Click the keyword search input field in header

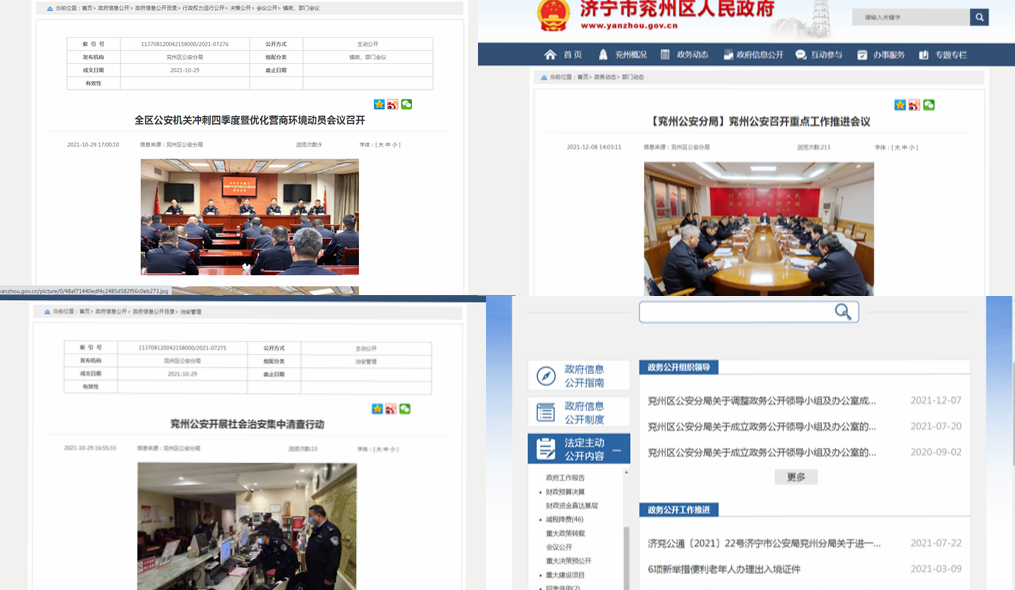(910, 17)
